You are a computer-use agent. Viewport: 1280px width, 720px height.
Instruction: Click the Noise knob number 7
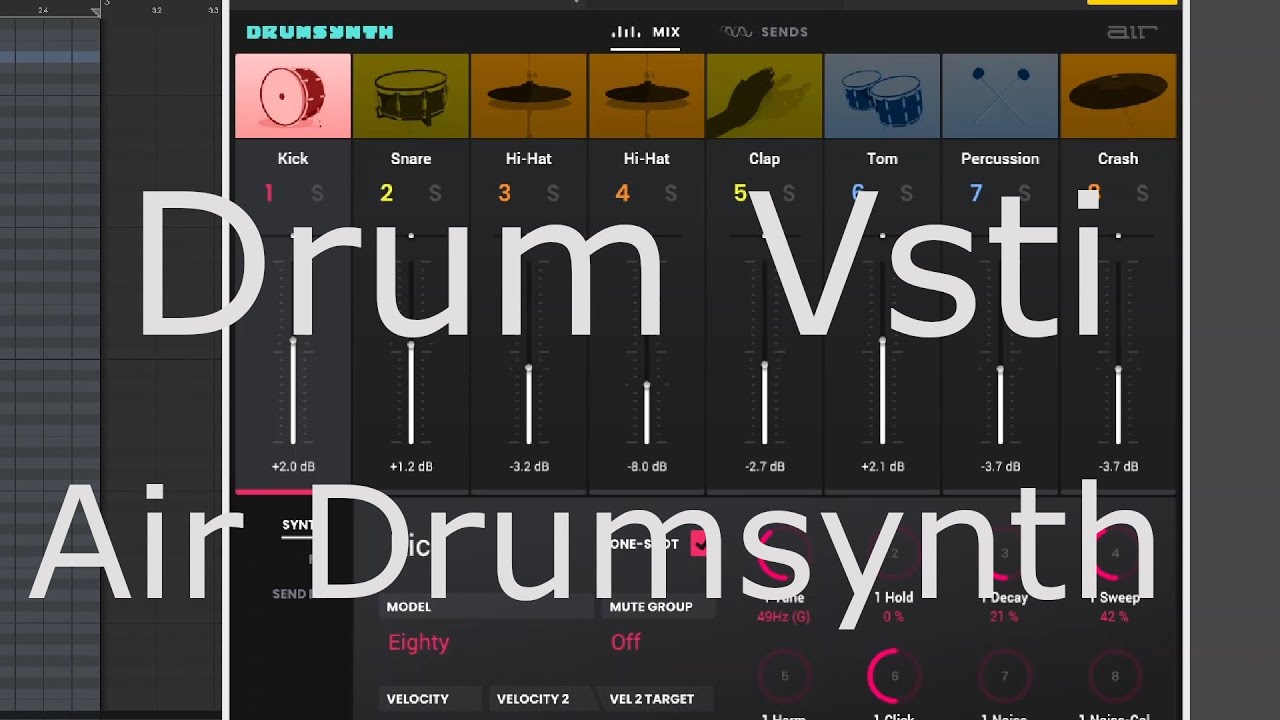1005,676
